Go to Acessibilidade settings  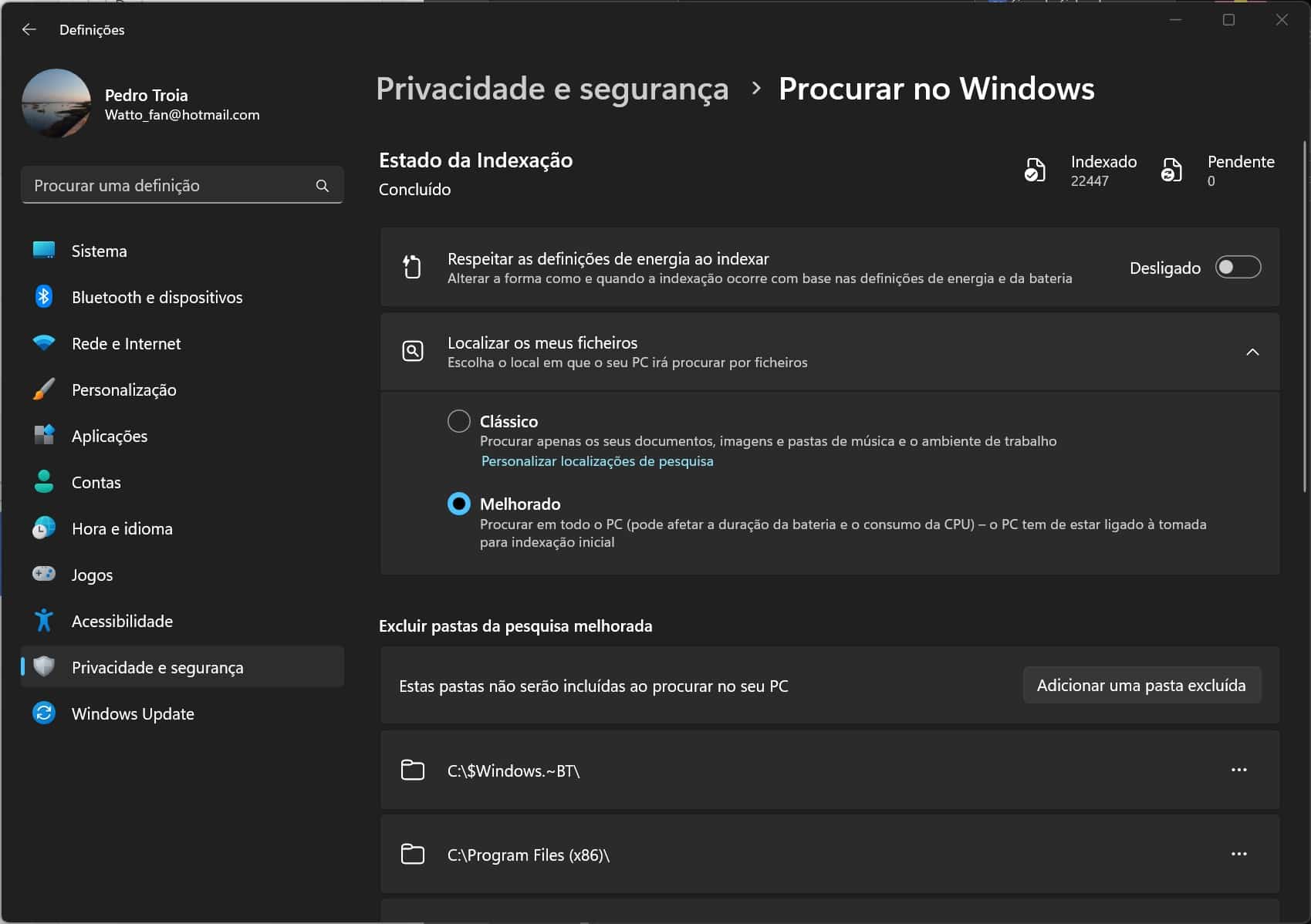[x=122, y=622]
